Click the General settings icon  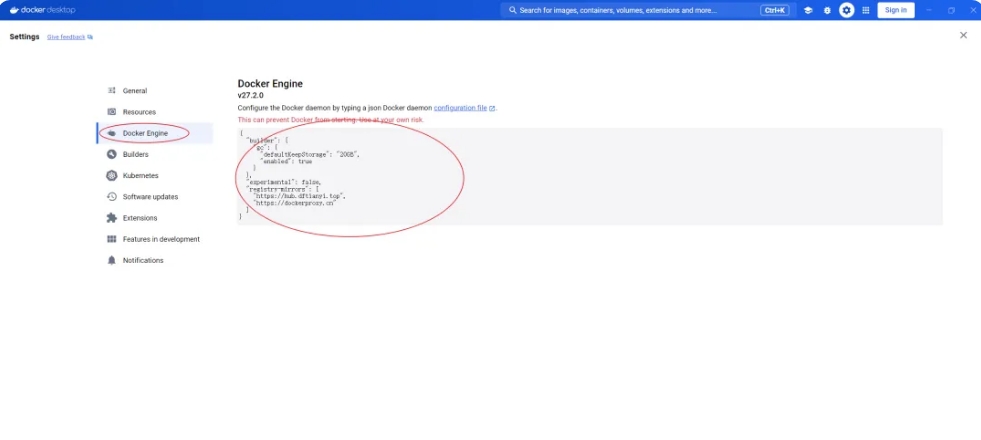[111, 91]
